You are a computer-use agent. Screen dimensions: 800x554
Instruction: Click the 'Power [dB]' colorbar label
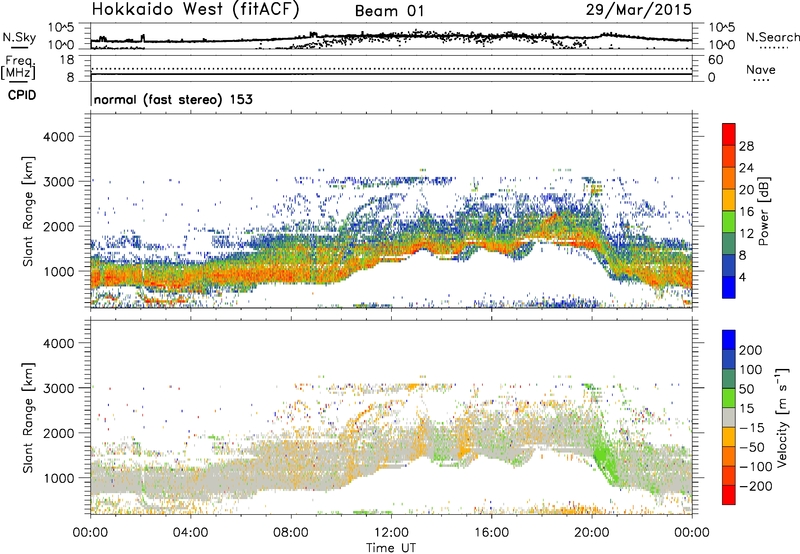[x=764, y=211]
